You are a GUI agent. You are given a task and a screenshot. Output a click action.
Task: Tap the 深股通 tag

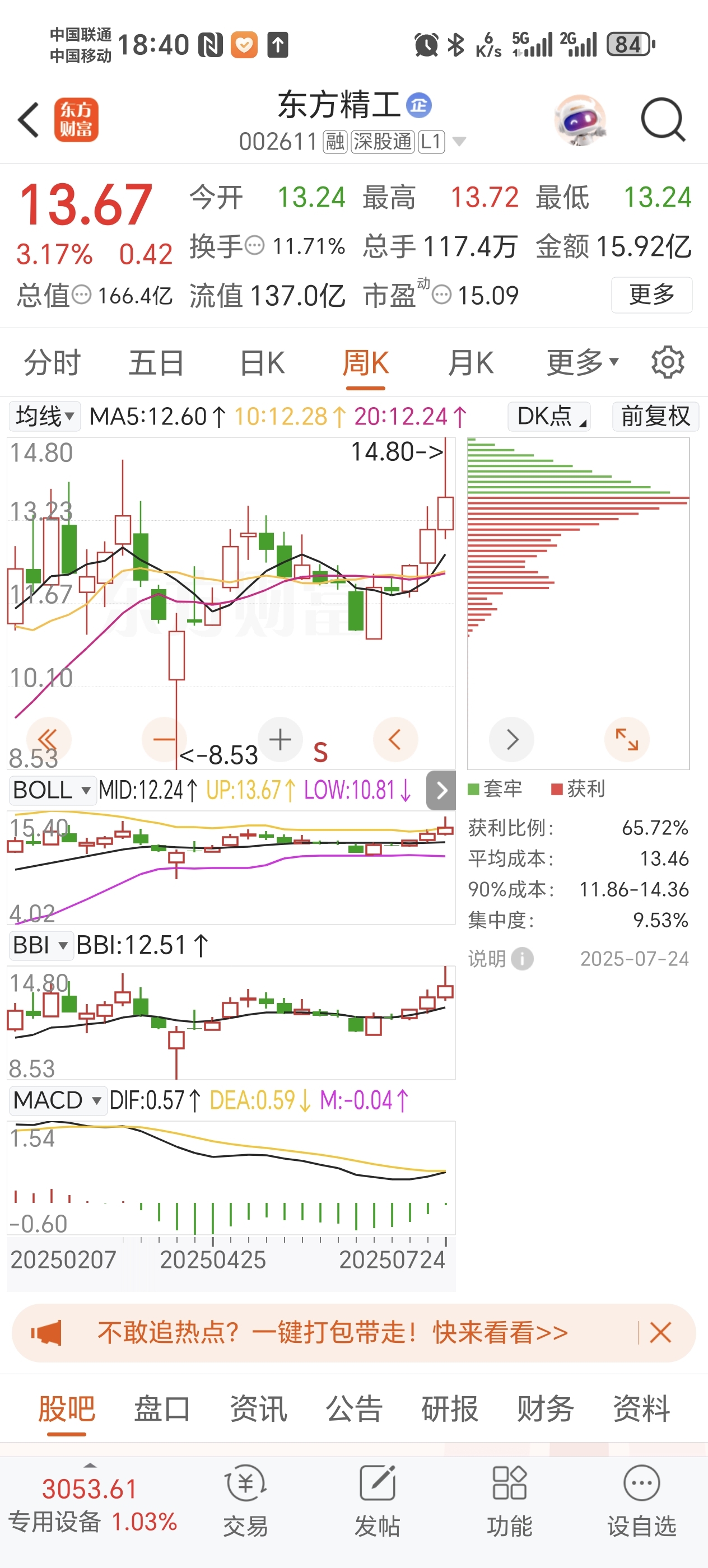(x=383, y=142)
